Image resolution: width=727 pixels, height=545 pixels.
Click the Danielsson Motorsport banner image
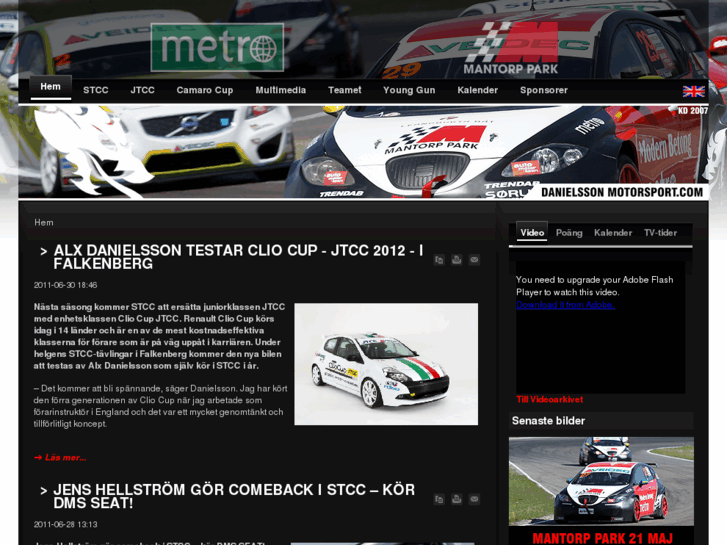364,152
